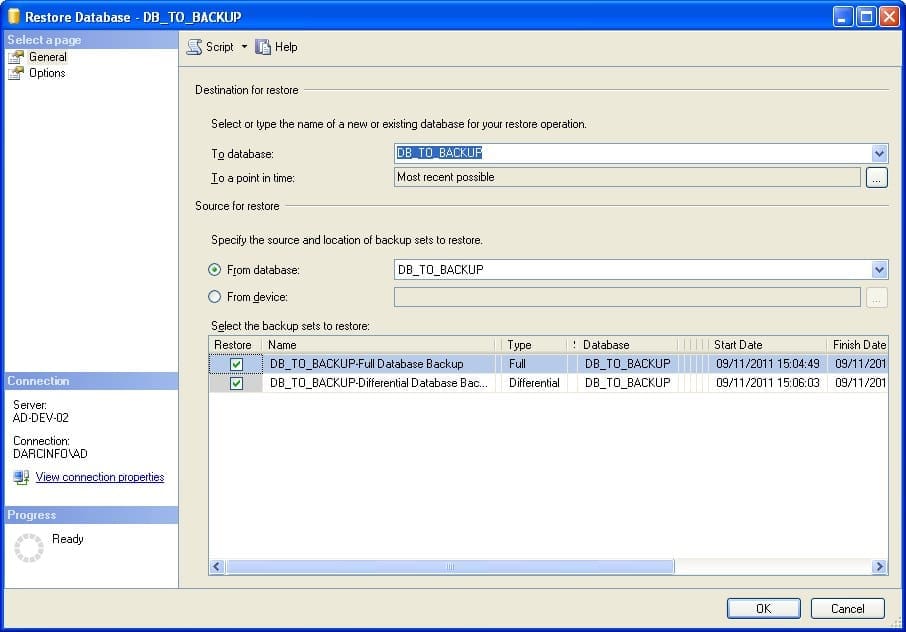Click the Differential type cell
The height and width of the screenshot is (632, 906).
click(534, 383)
